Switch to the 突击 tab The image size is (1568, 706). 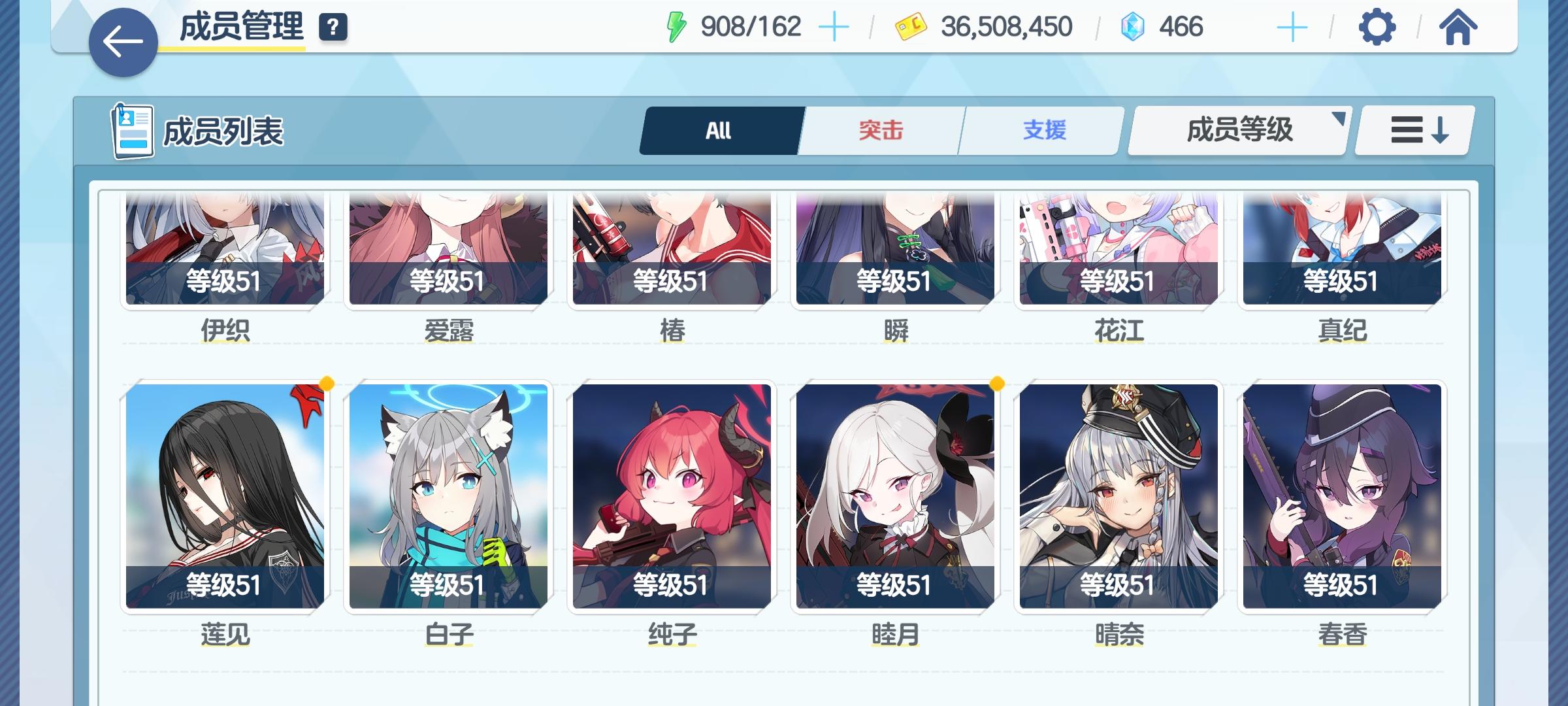(881, 130)
